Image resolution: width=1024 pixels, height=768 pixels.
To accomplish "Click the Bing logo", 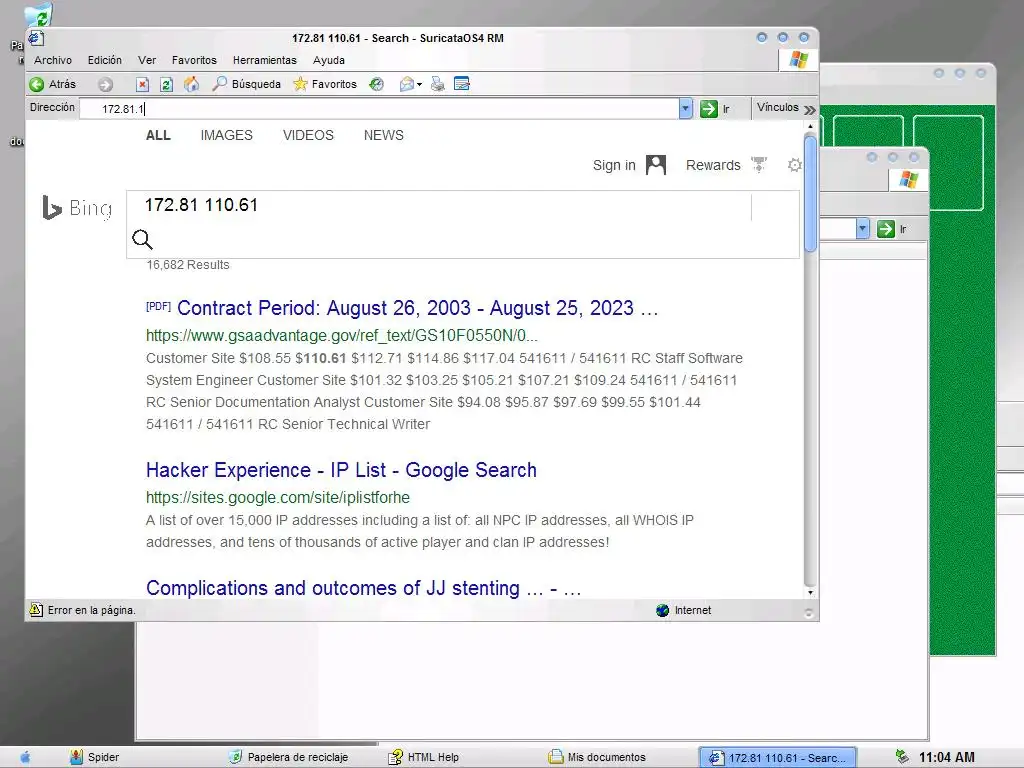I will pos(77,208).
